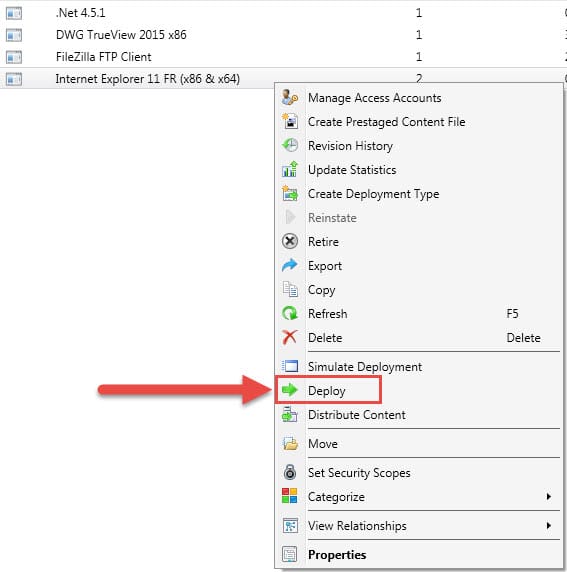Choose Set Security Scopes
The width and height of the screenshot is (567, 572).
[x=359, y=473]
